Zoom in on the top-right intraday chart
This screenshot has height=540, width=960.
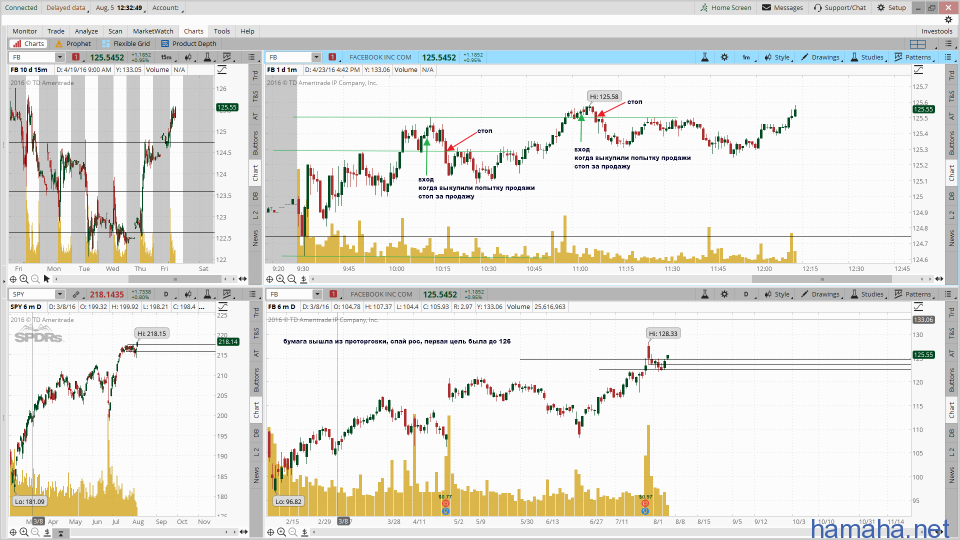(x=280, y=279)
